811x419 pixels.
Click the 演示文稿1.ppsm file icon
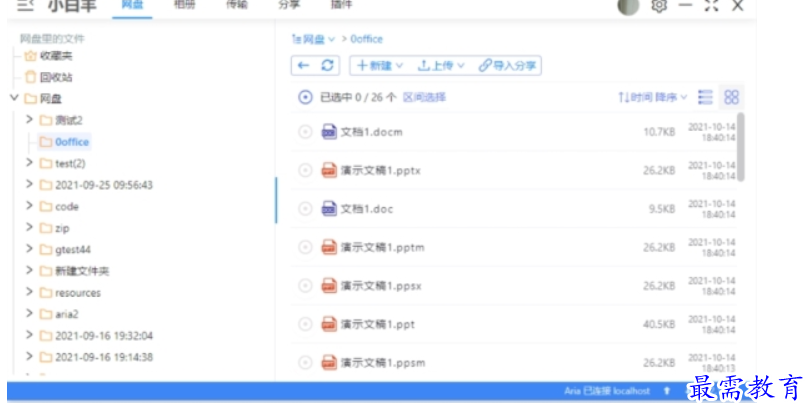tap(329, 363)
